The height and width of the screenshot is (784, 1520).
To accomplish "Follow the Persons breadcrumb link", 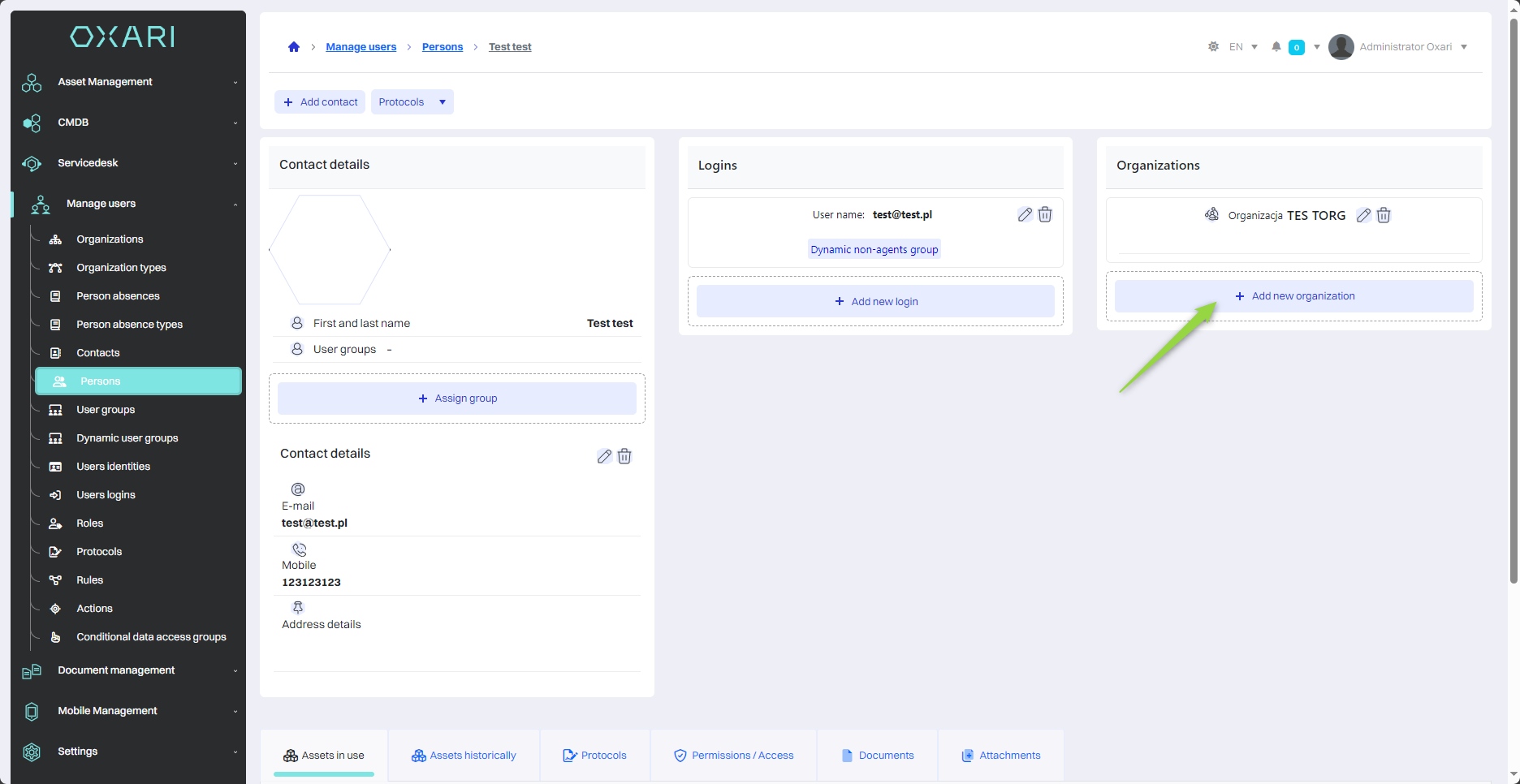I will pyautogui.click(x=443, y=47).
